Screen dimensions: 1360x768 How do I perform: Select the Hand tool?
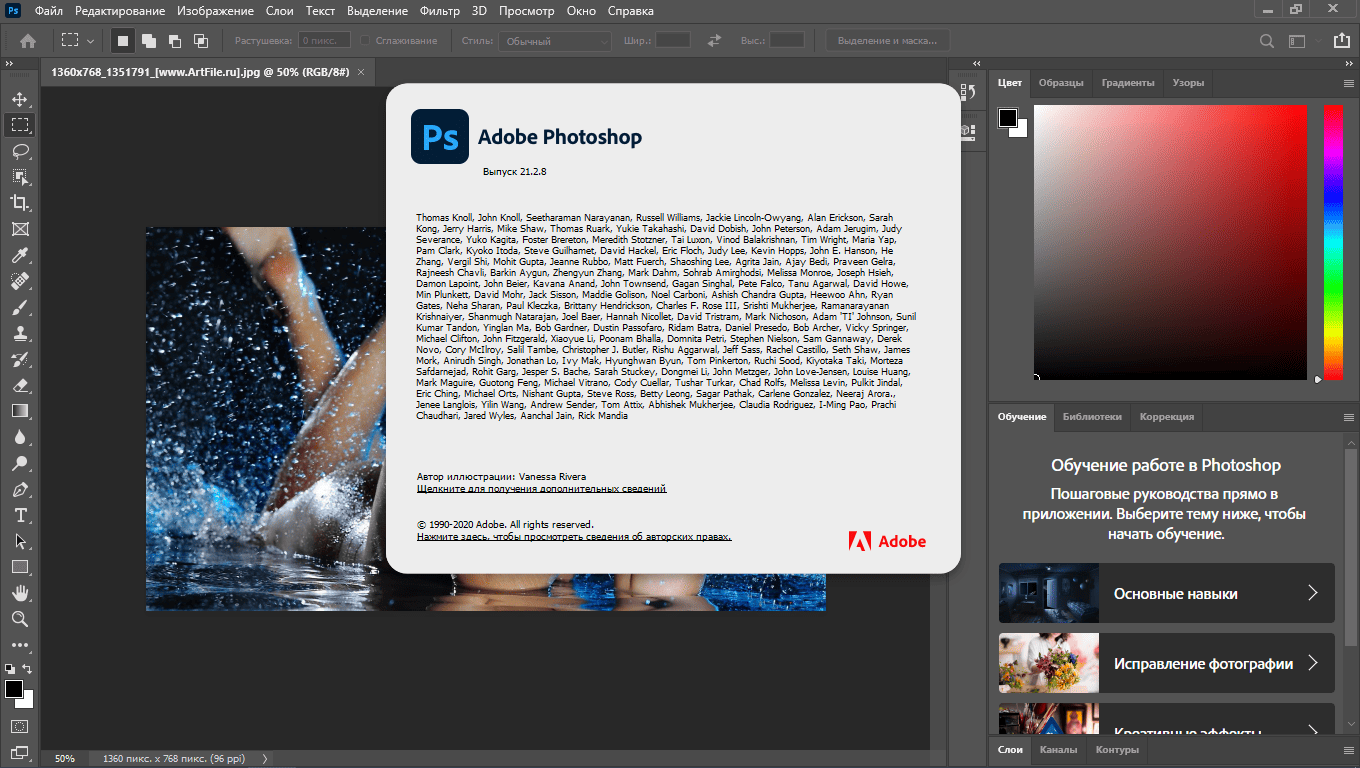click(20, 593)
